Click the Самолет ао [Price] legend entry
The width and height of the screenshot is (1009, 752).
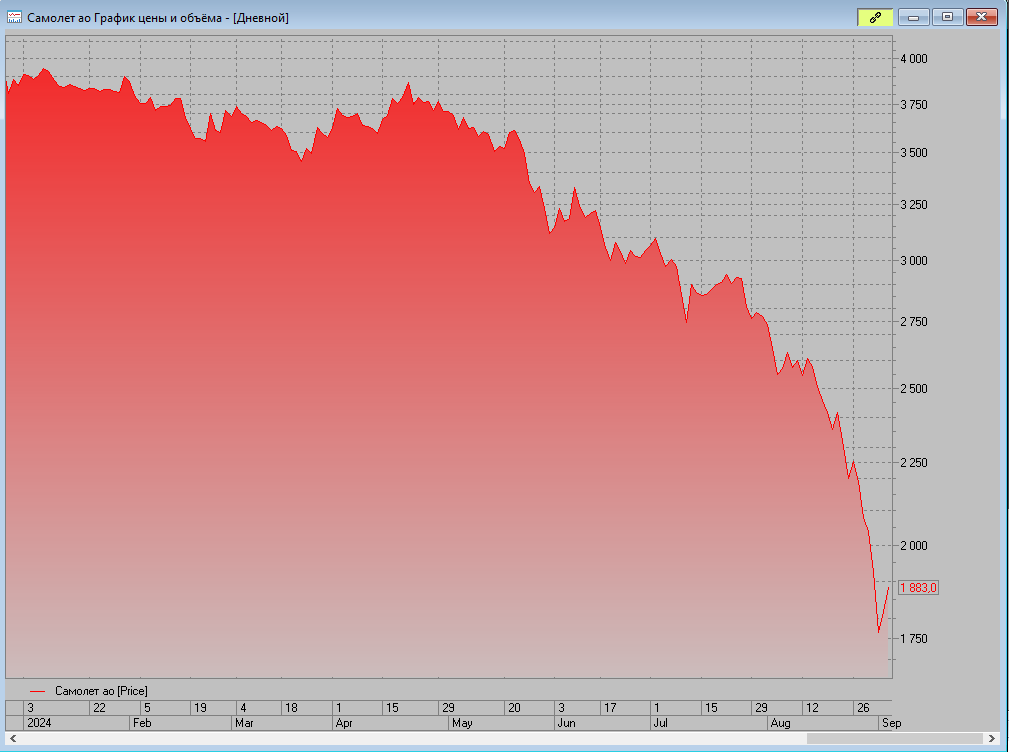[x=101, y=691]
